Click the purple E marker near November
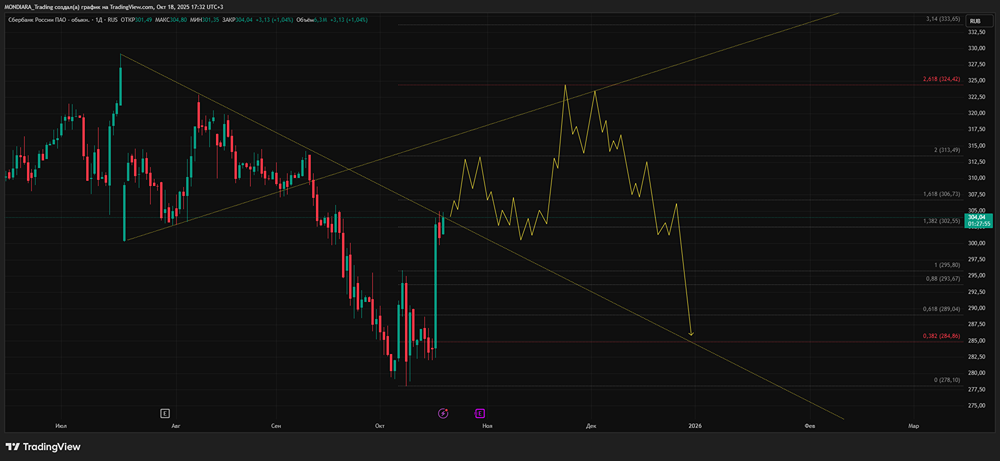Screen dimensions: 1000x461 [x=479, y=413]
